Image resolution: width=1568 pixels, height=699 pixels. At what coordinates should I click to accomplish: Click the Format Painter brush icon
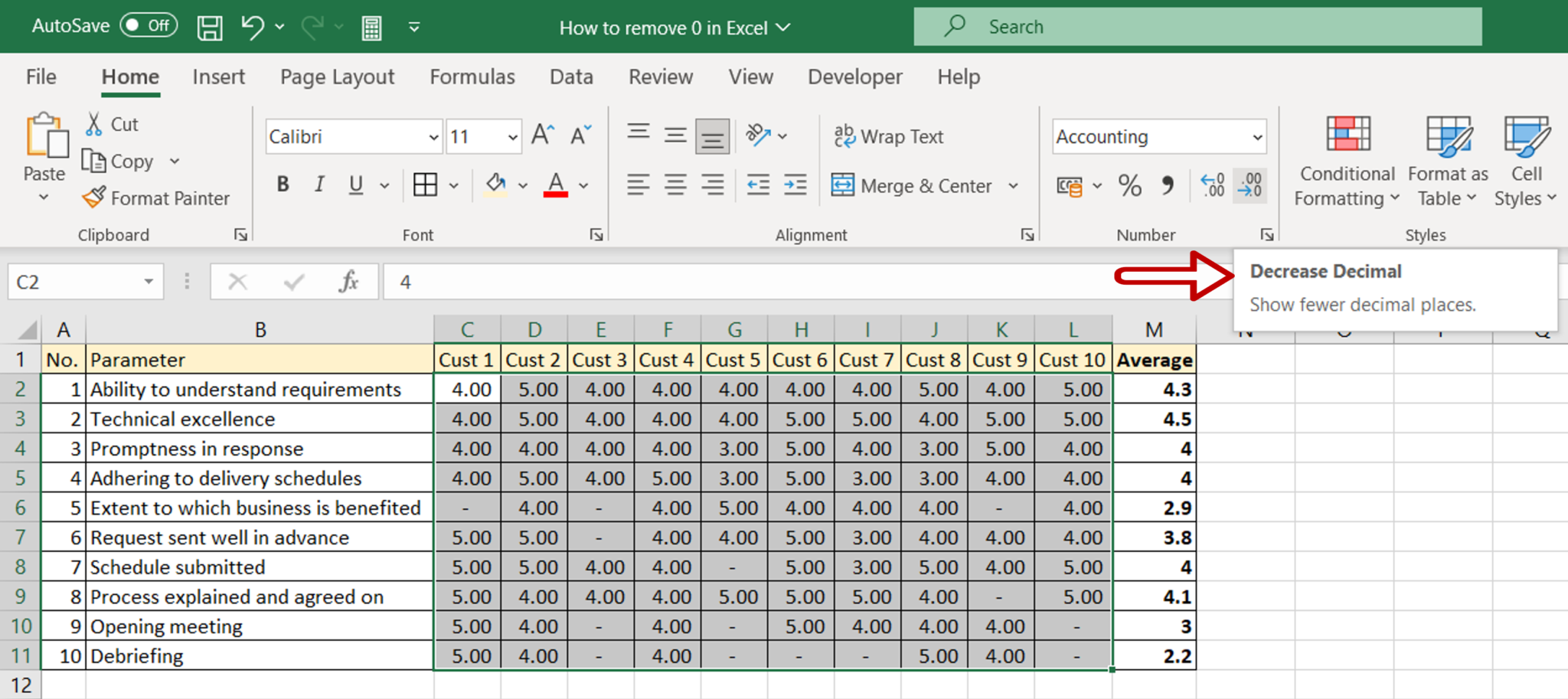coord(94,198)
